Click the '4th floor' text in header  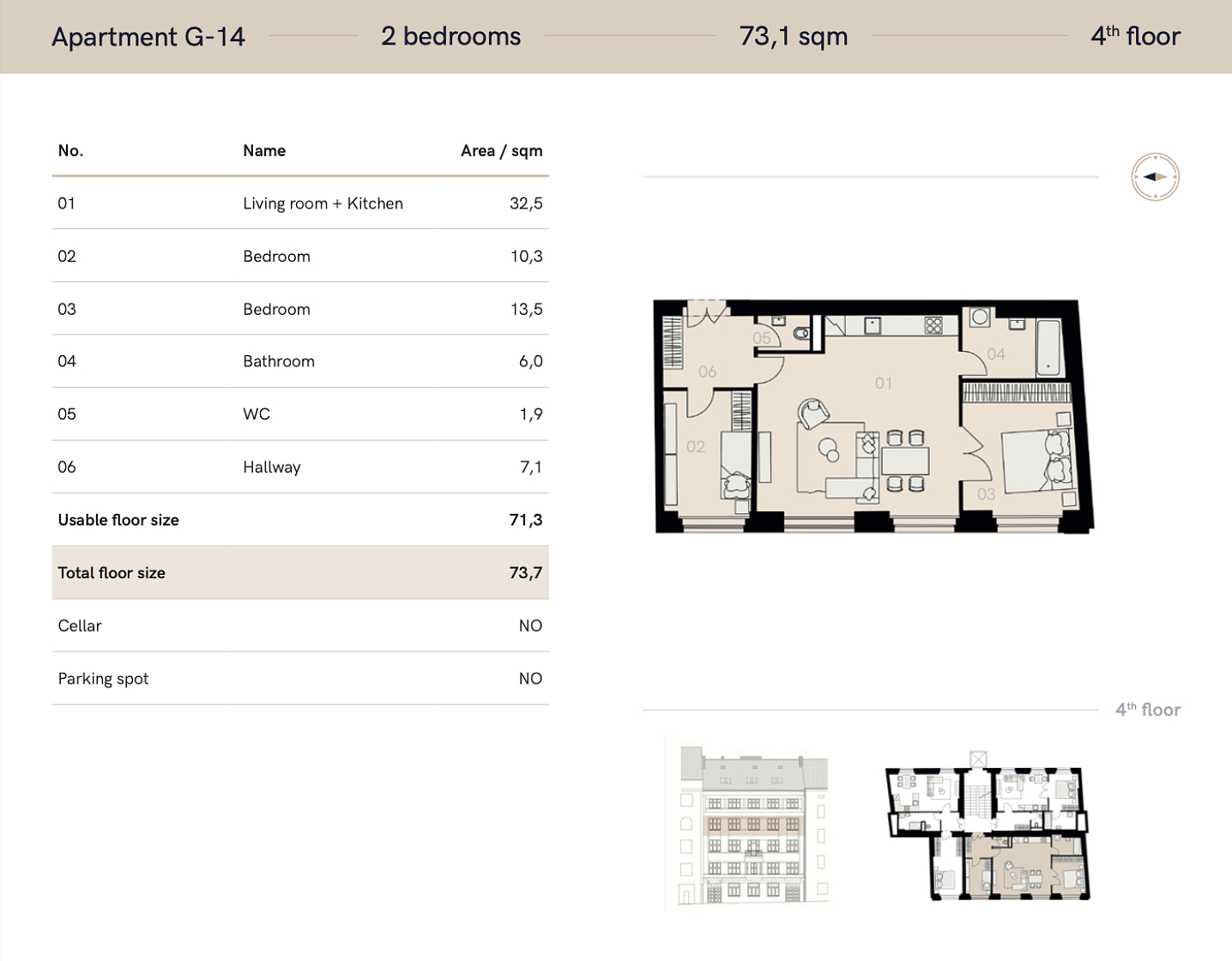[1136, 36]
